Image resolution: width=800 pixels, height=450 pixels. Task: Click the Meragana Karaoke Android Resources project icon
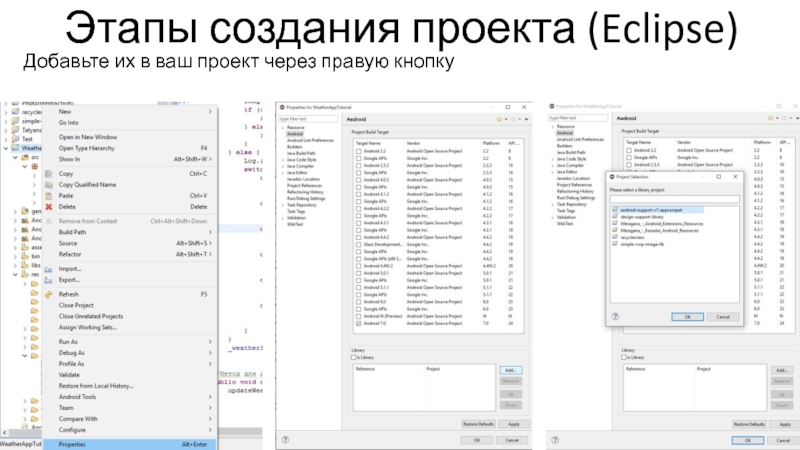click(x=615, y=230)
